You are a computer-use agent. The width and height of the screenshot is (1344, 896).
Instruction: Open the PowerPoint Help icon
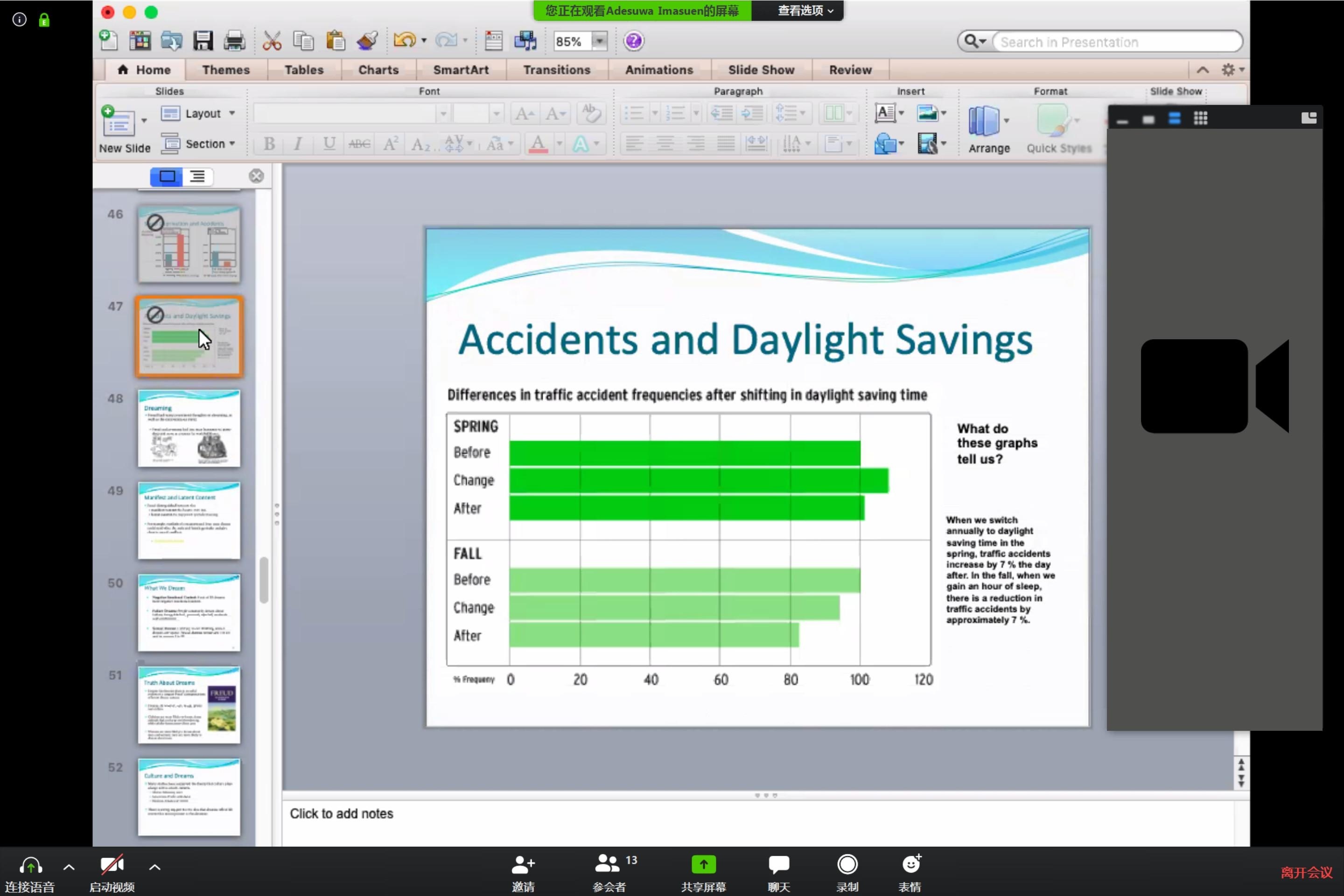pos(634,41)
